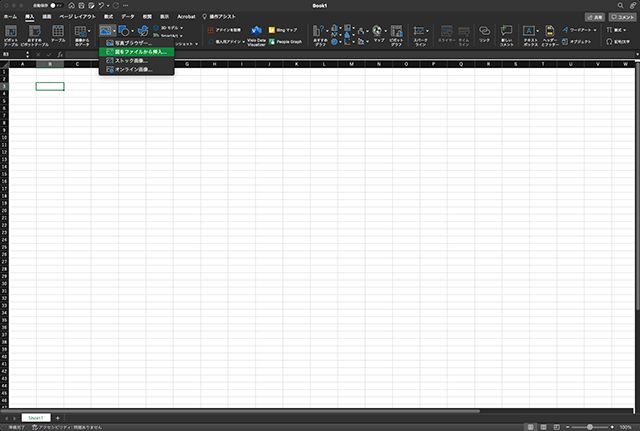
Task: Switch to the データ ribbon tab
Action: click(128, 17)
